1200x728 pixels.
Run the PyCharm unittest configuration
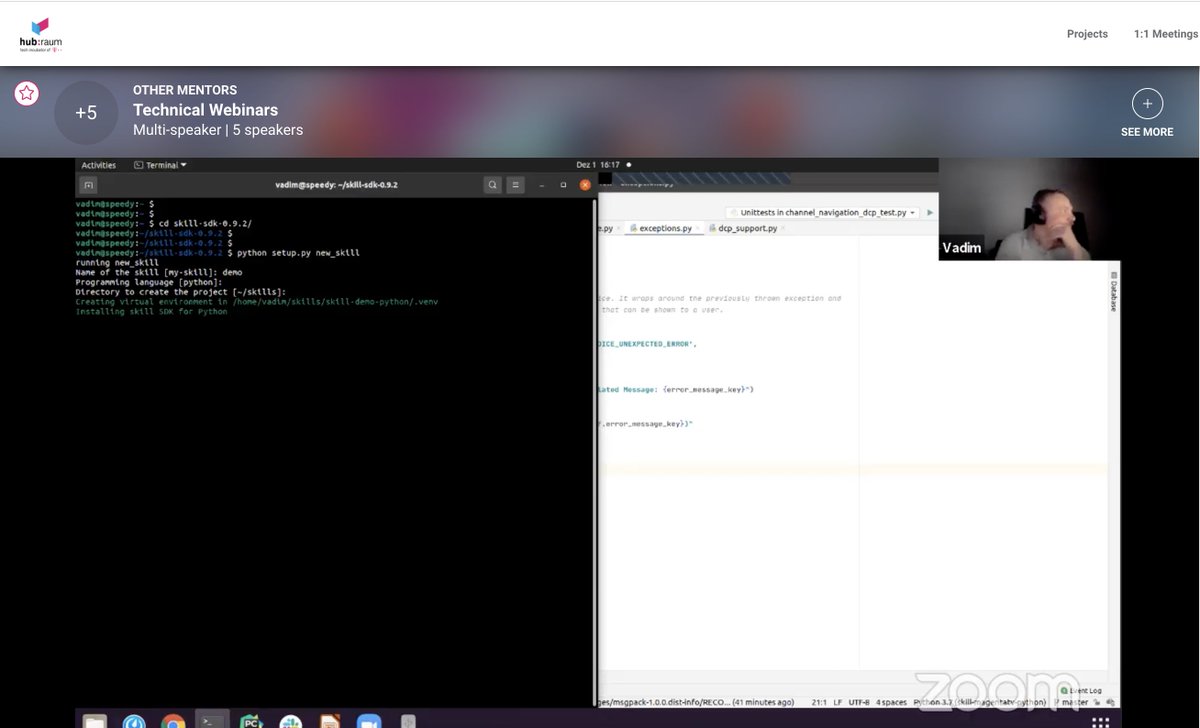(930, 212)
